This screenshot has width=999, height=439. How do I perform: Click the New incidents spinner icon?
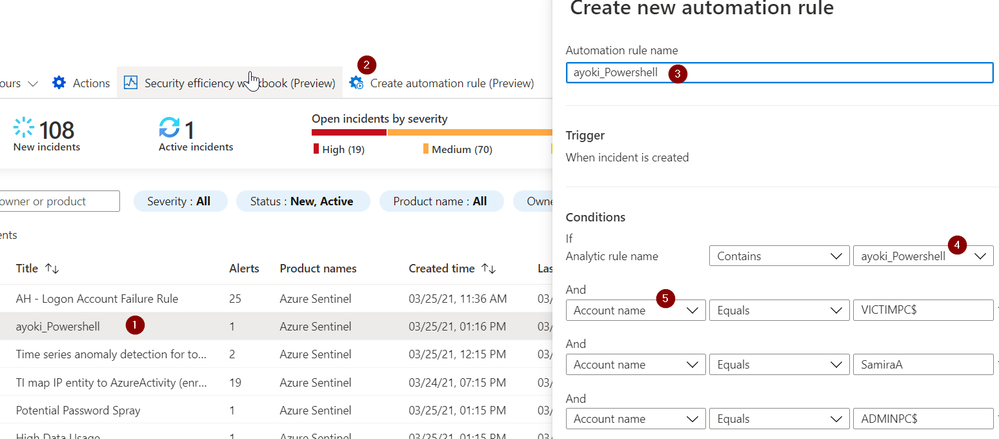23,128
